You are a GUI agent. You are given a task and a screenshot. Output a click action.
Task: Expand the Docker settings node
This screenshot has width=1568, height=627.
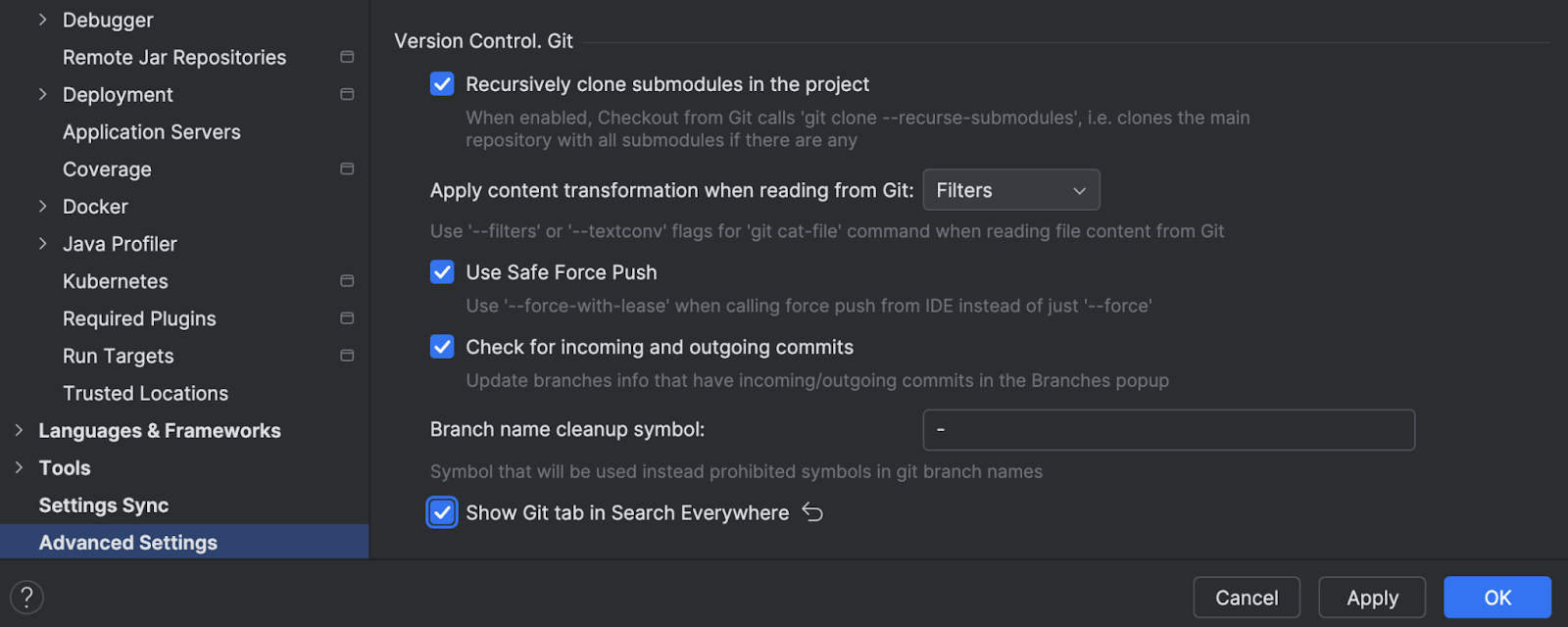coord(42,207)
